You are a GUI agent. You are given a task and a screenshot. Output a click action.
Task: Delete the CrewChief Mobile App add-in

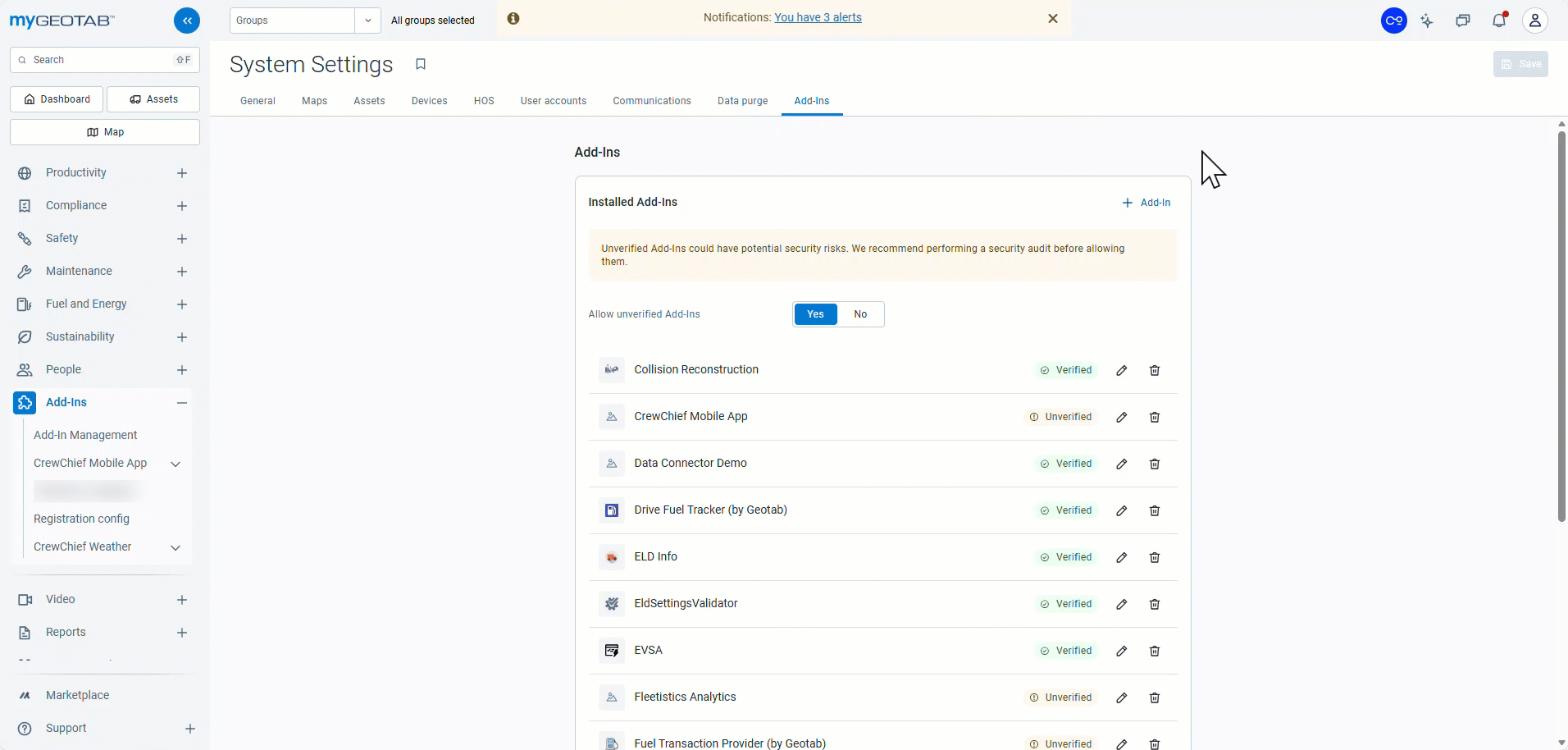(1154, 417)
